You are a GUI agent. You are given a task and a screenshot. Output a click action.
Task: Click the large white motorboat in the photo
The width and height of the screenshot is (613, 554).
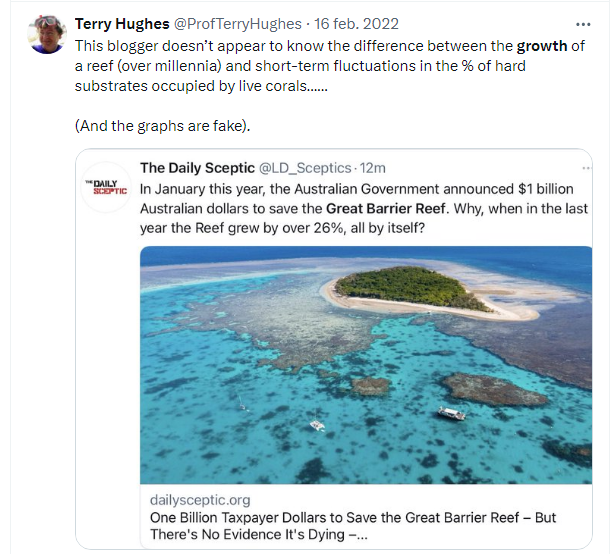(x=451, y=413)
